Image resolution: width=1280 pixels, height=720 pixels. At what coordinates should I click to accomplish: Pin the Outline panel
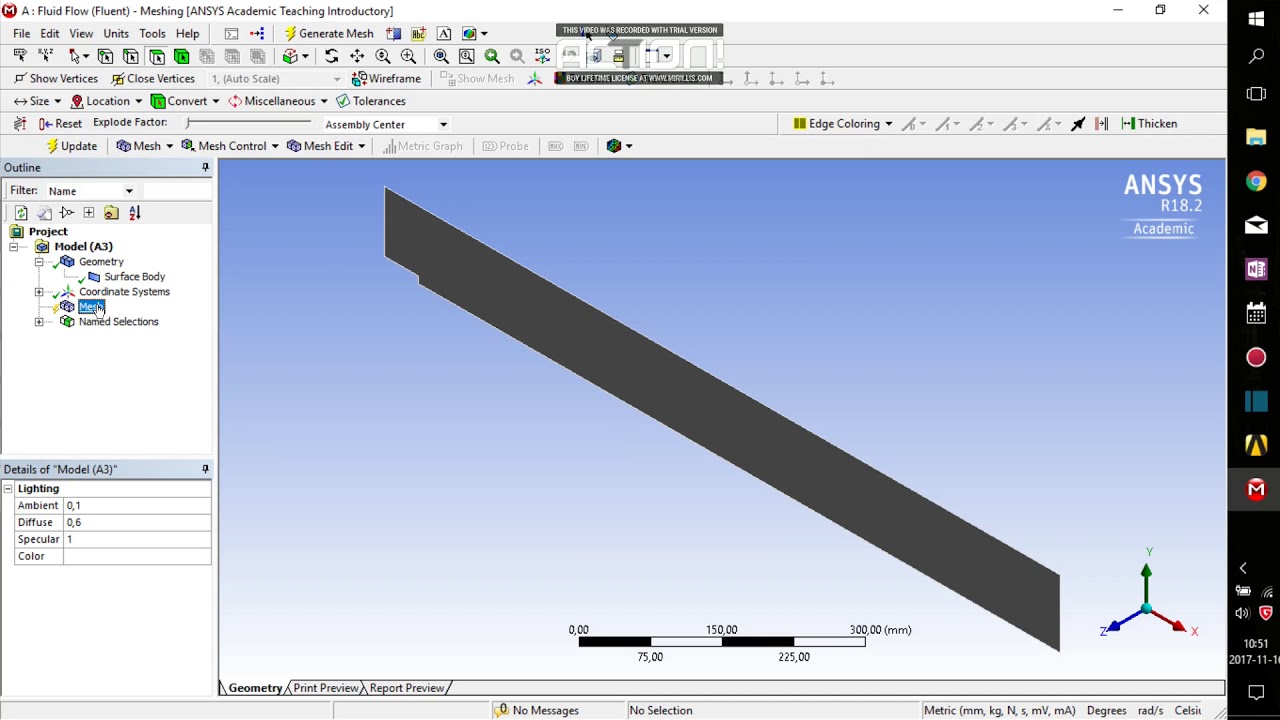(x=205, y=168)
